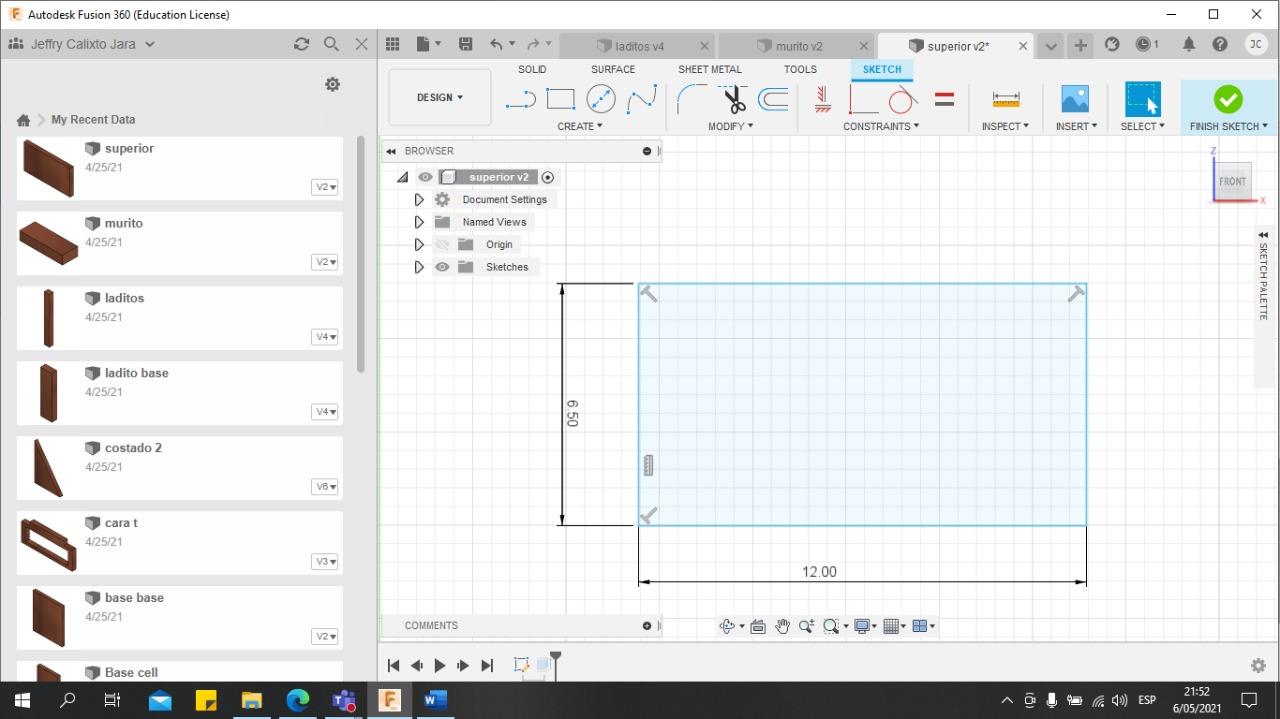Open version dropdown for murito
Screen dimensions: 1280x719
pos(325,262)
